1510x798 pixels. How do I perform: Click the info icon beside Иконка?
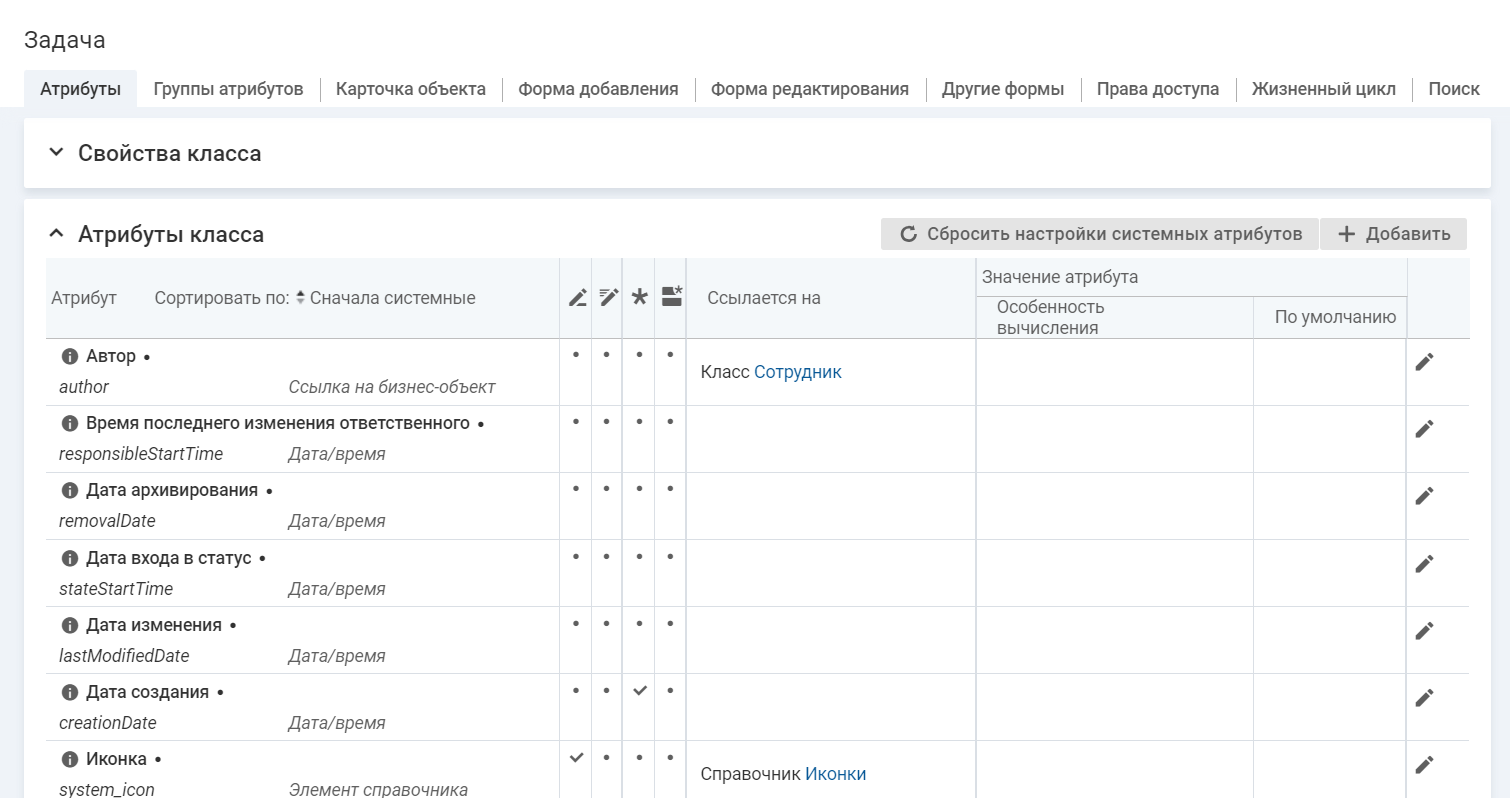pos(70,760)
